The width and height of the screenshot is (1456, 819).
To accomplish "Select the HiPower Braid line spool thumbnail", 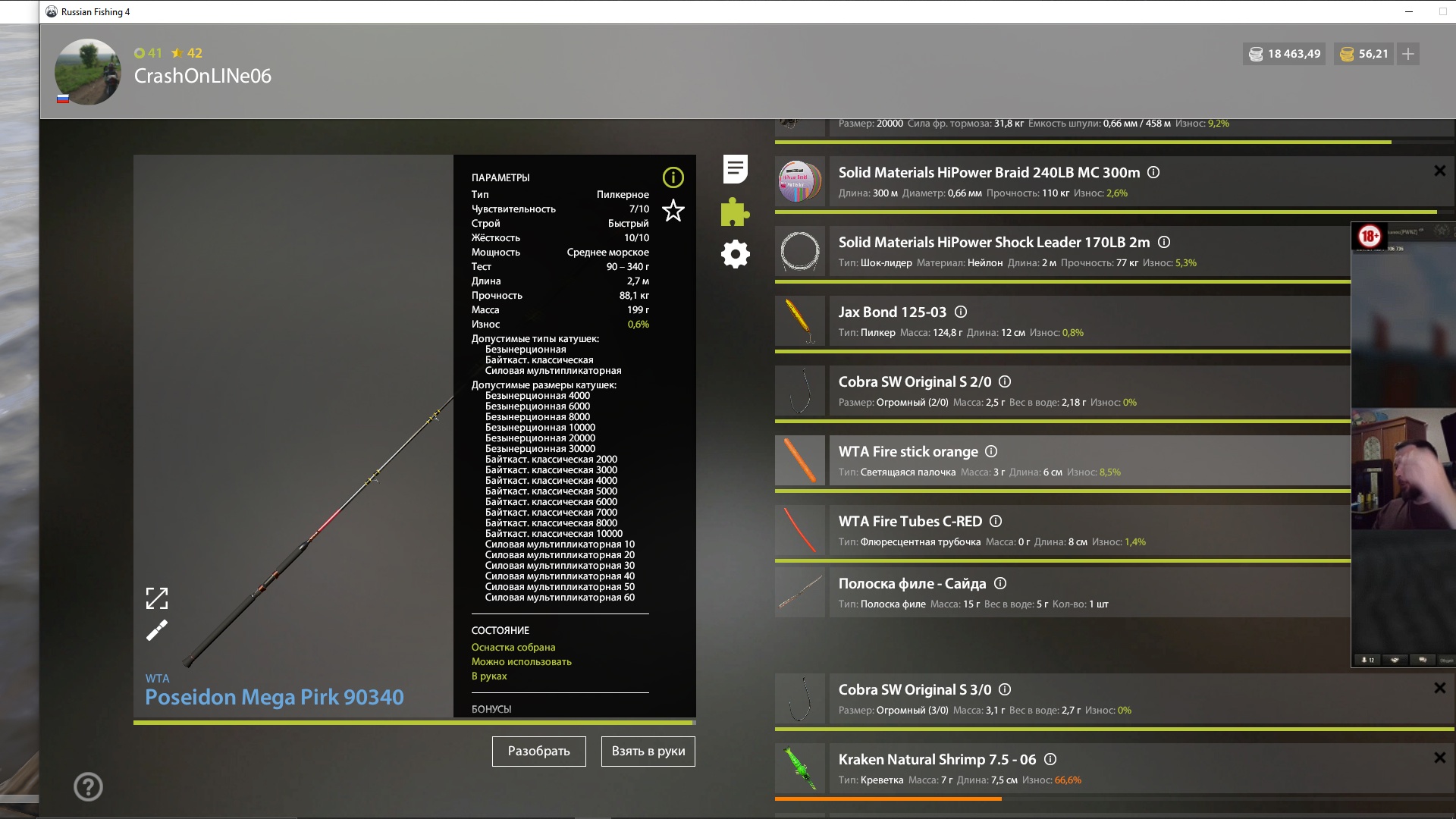I will [x=800, y=182].
